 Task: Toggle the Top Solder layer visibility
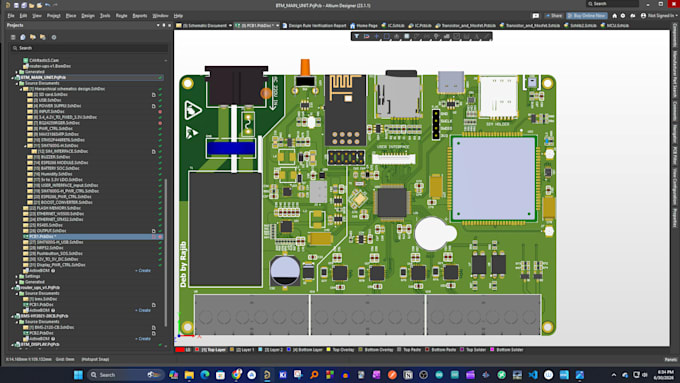(473, 350)
